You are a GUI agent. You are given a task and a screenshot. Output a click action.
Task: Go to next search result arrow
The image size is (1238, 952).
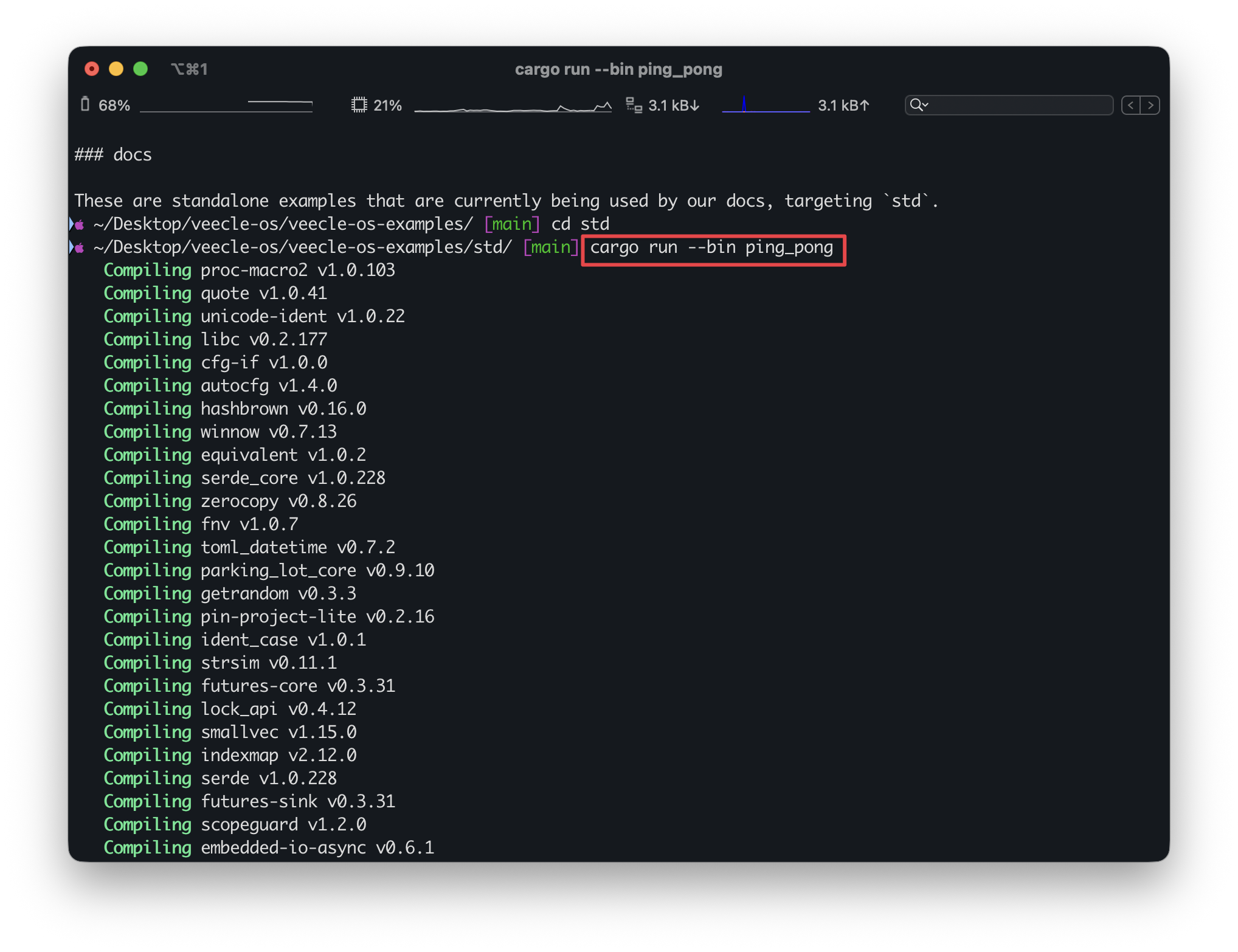pyautogui.click(x=1150, y=105)
